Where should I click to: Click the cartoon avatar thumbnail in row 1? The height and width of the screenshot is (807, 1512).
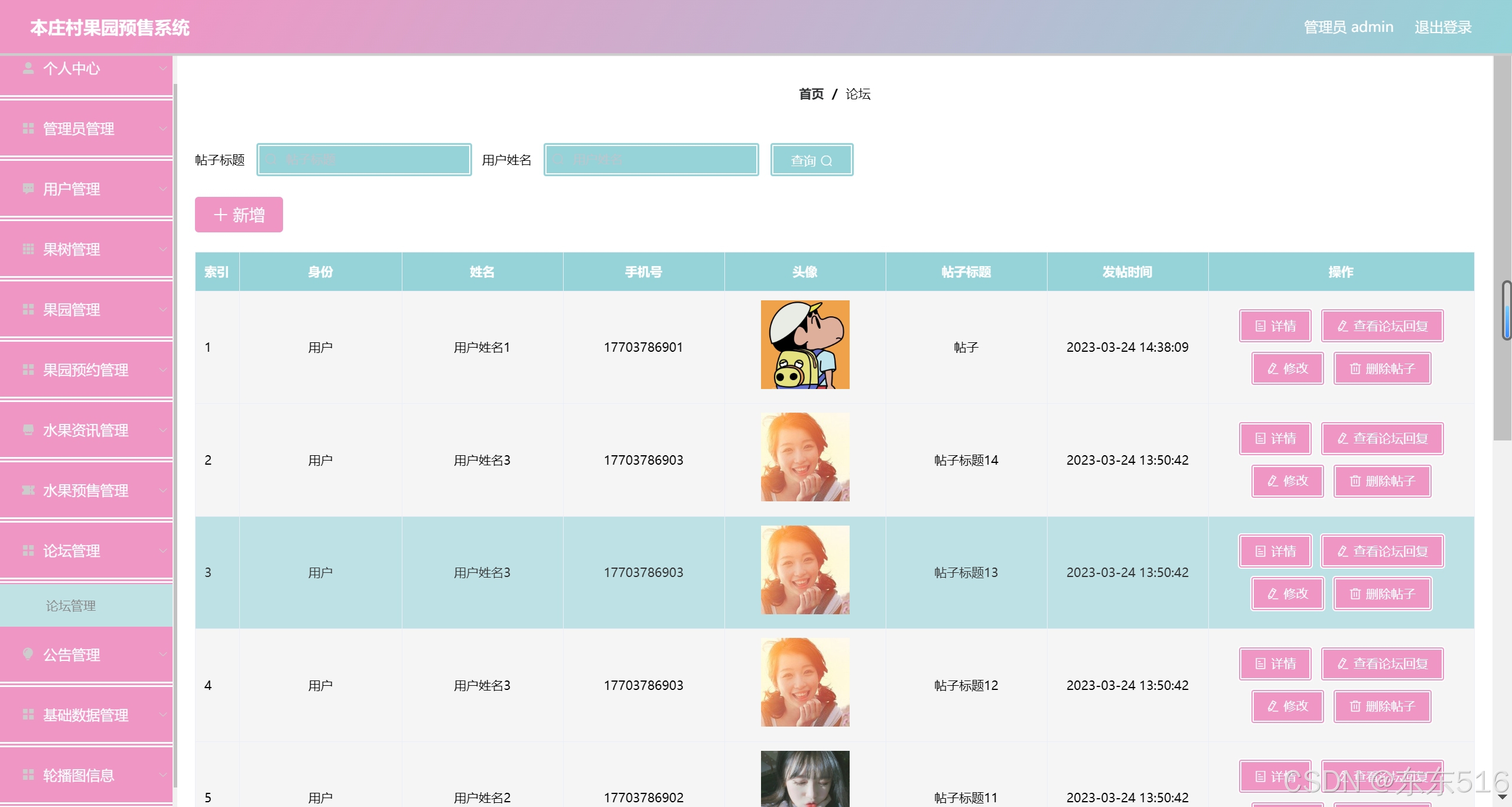(805, 345)
